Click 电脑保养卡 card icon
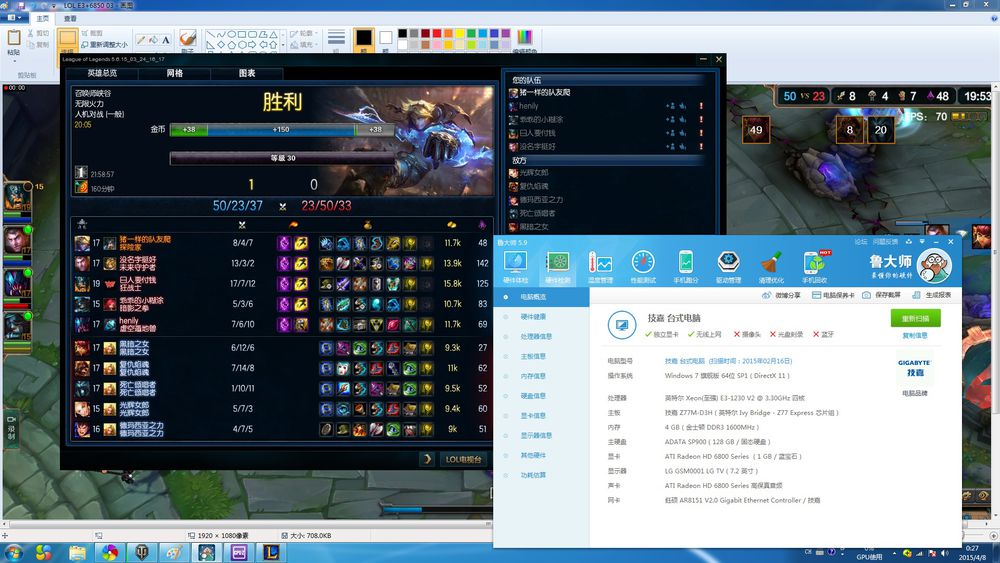This screenshot has height=563, width=1000. click(816, 295)
